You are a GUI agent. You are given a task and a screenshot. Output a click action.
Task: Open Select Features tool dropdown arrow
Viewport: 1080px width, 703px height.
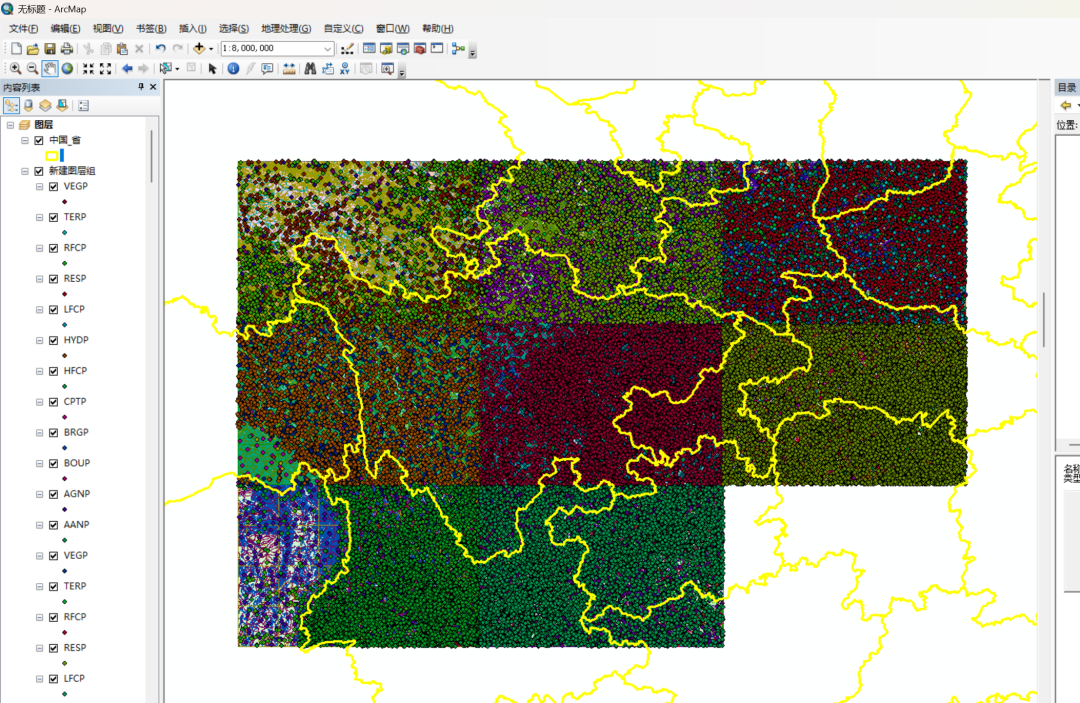[x=177, y=68]
